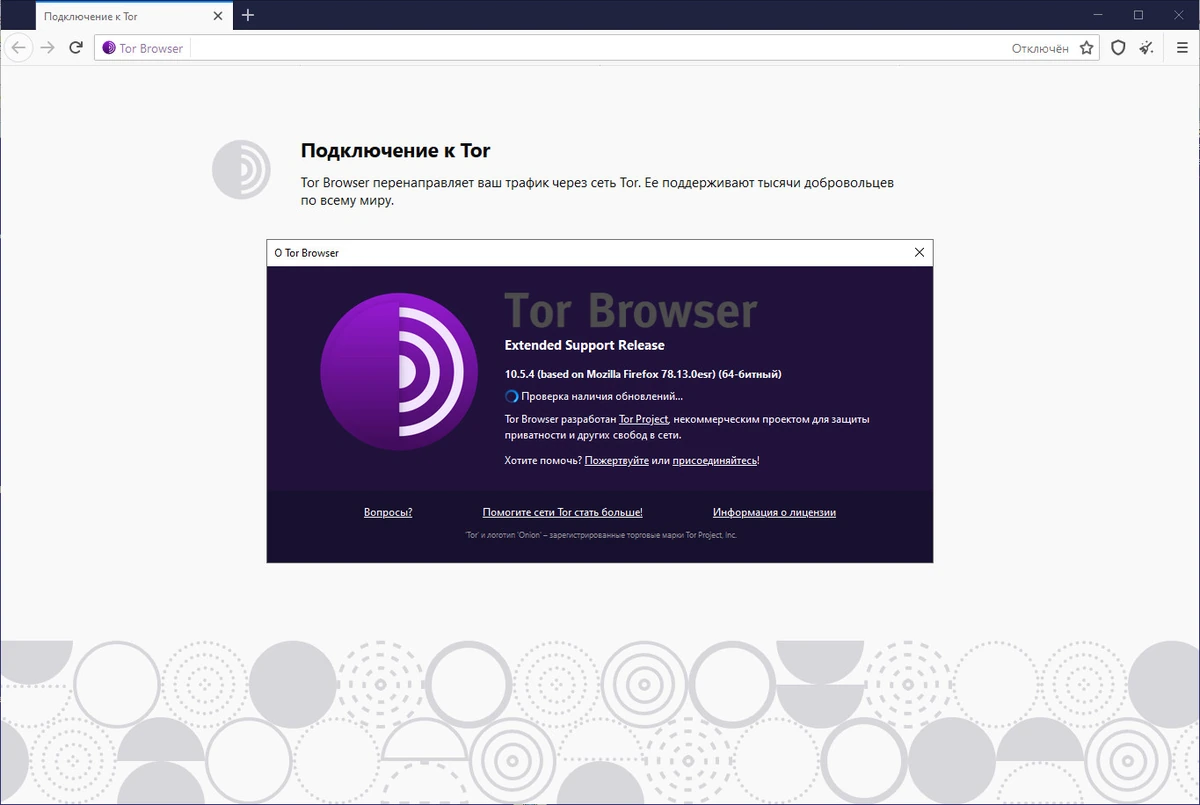
Task: Reload the current page
Action: 75,48
